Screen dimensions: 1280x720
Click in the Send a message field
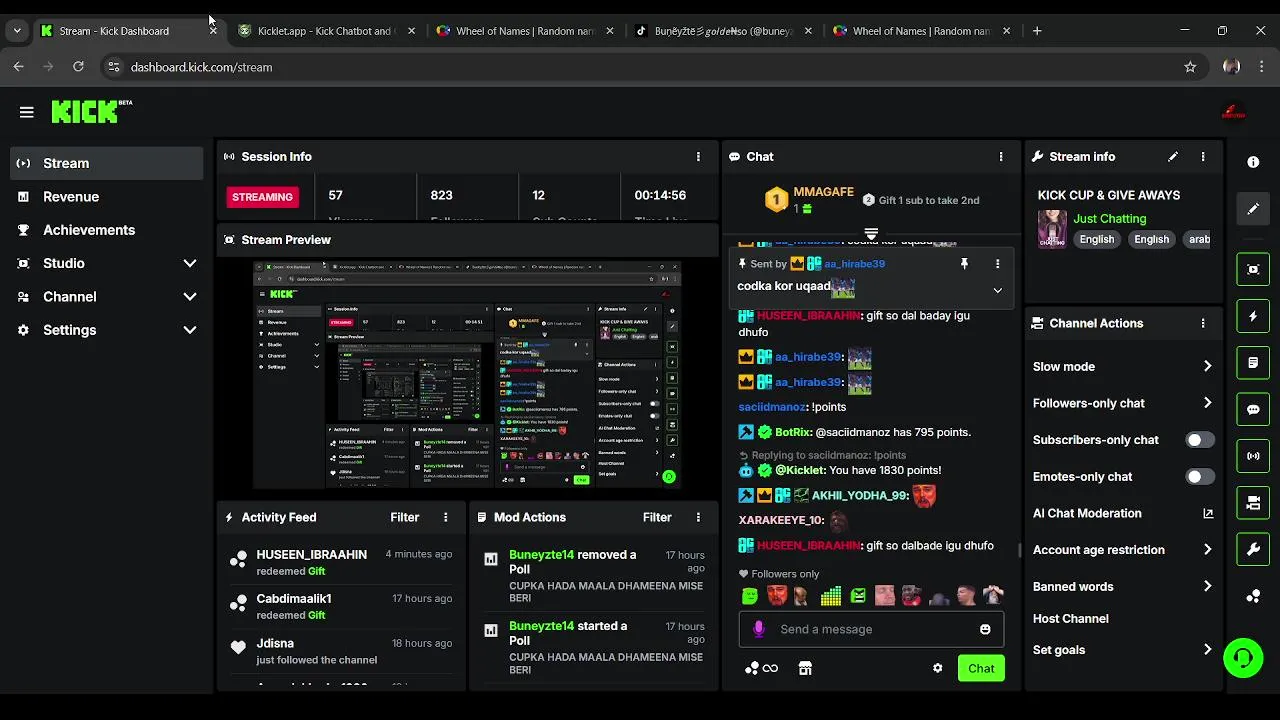[872, 629]
